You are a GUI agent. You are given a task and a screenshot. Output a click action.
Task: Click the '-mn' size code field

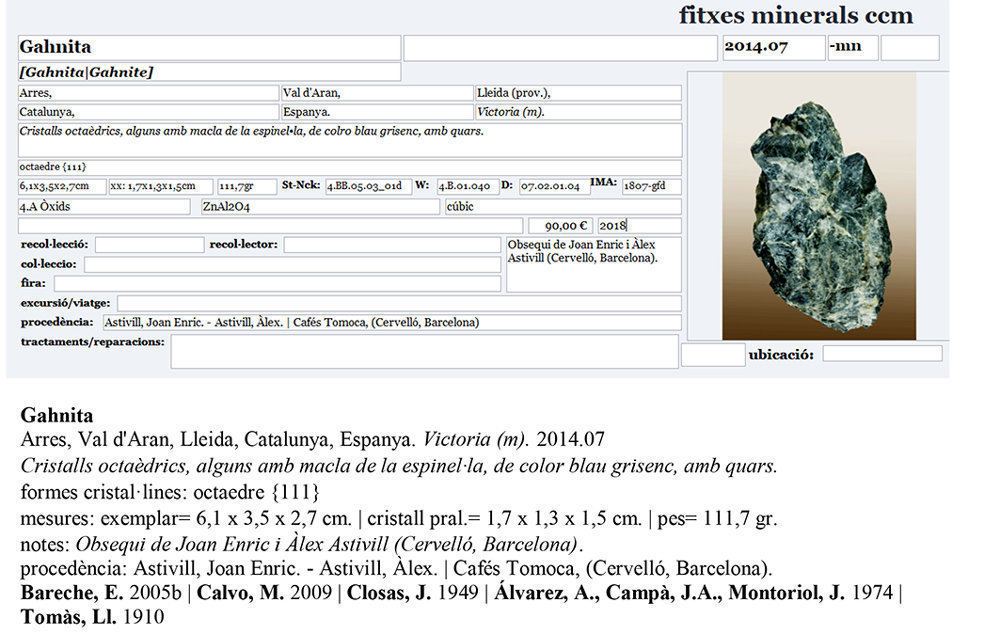[x=853, y=48]
